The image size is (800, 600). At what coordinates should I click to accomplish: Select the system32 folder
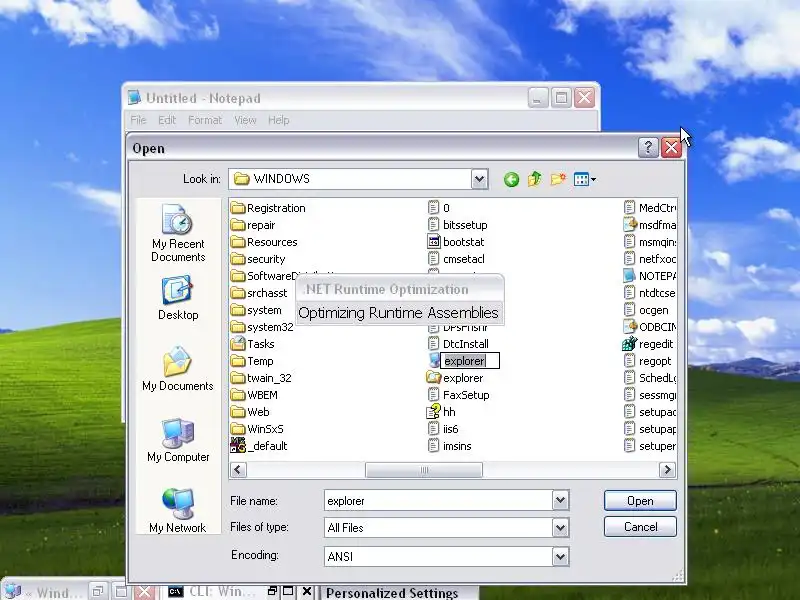click(262, 327)
